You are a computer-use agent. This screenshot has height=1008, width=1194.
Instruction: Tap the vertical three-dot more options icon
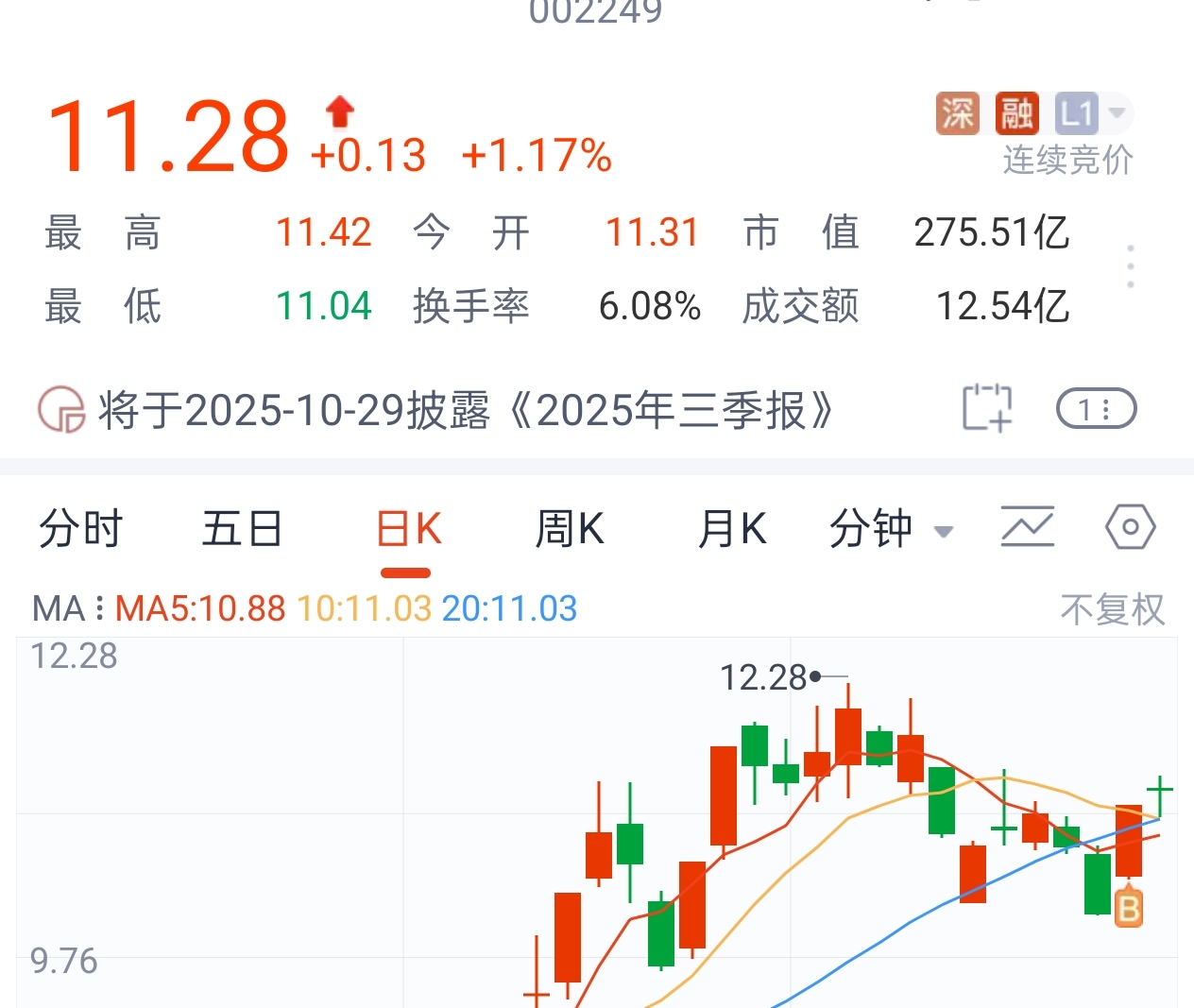click(x=1131, y=266)
